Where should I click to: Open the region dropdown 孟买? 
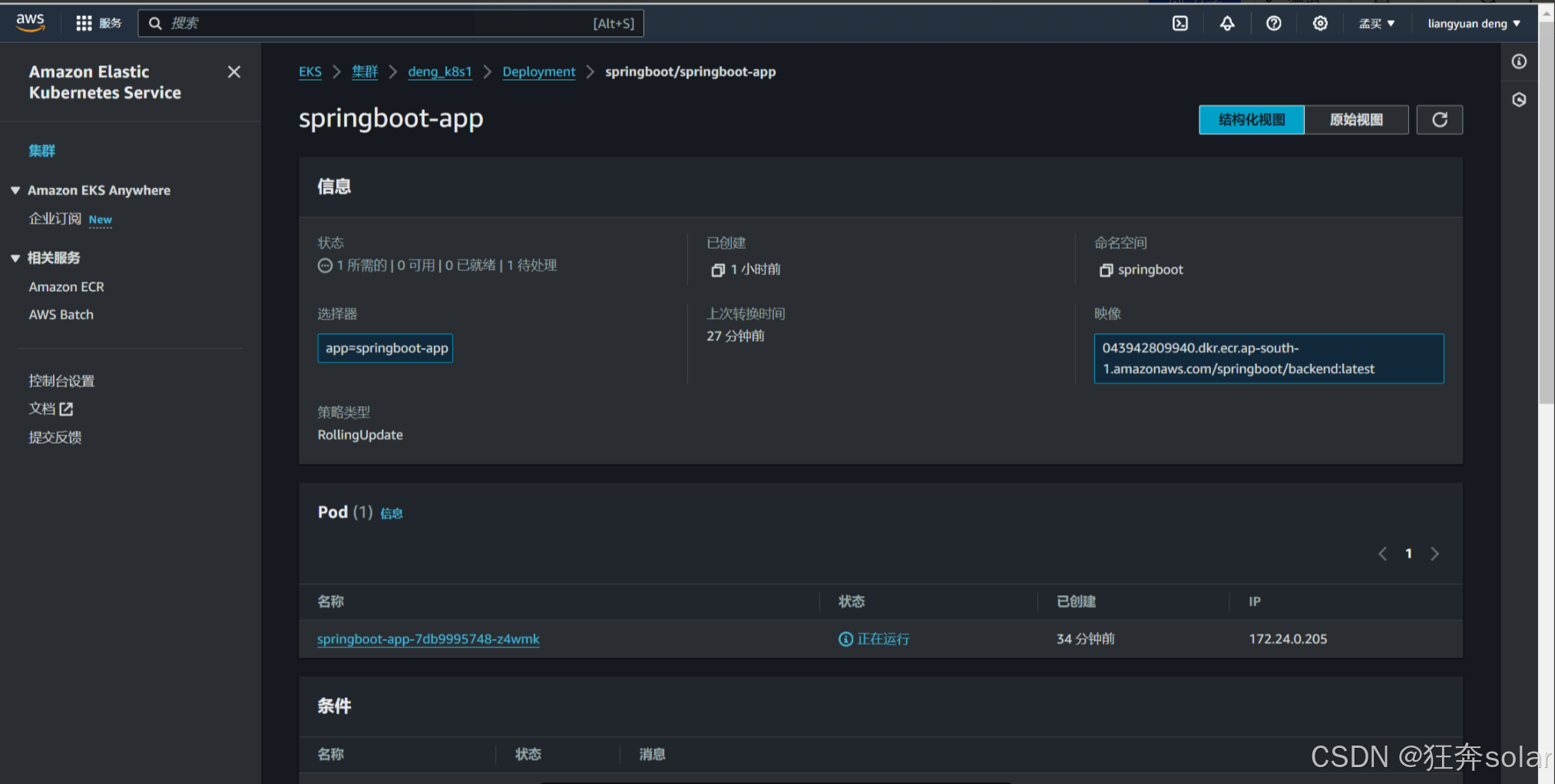[x=1377, y=24]
